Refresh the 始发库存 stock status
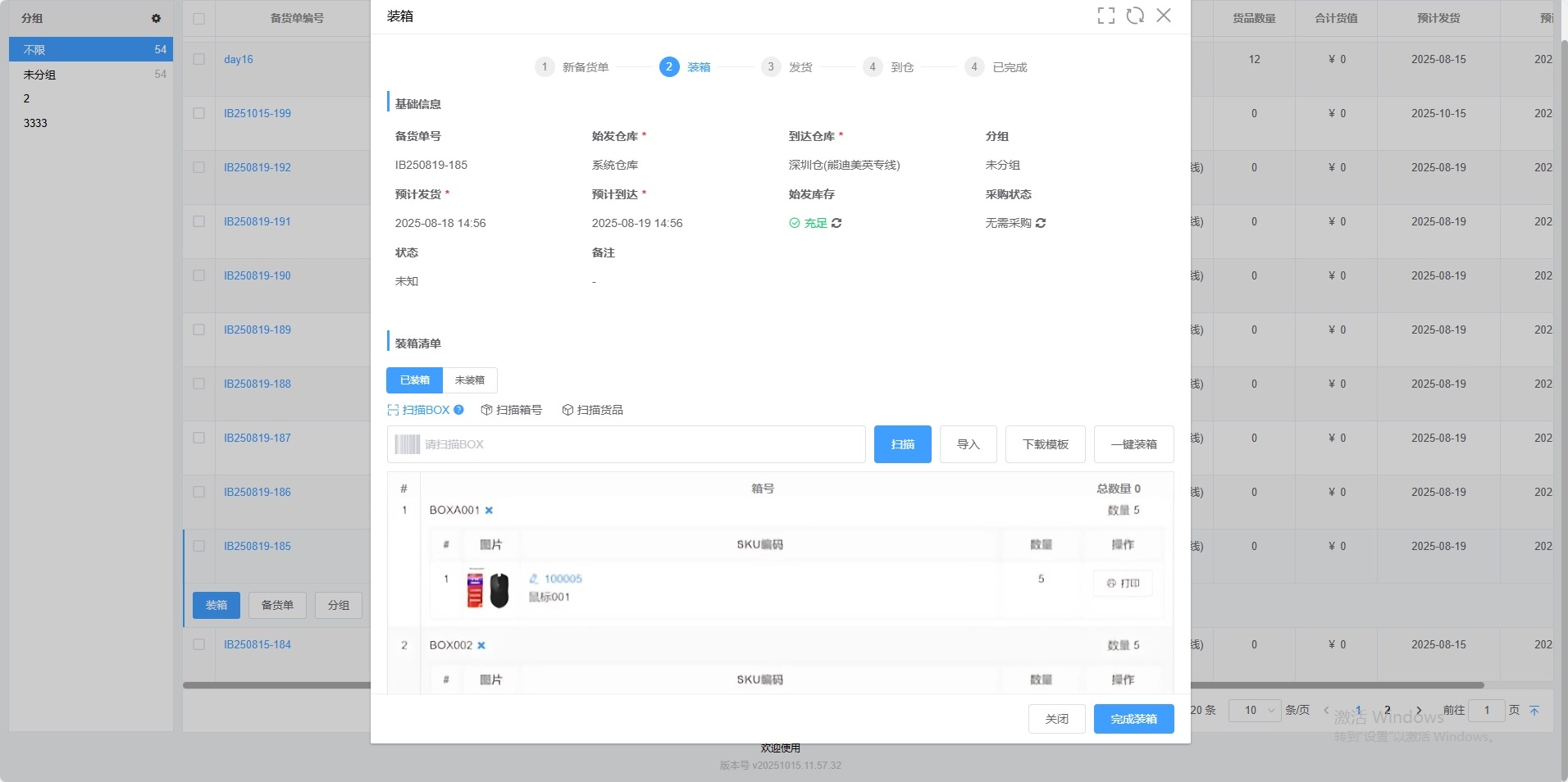Screen dimensions: 1568x782 click(836, 223)
